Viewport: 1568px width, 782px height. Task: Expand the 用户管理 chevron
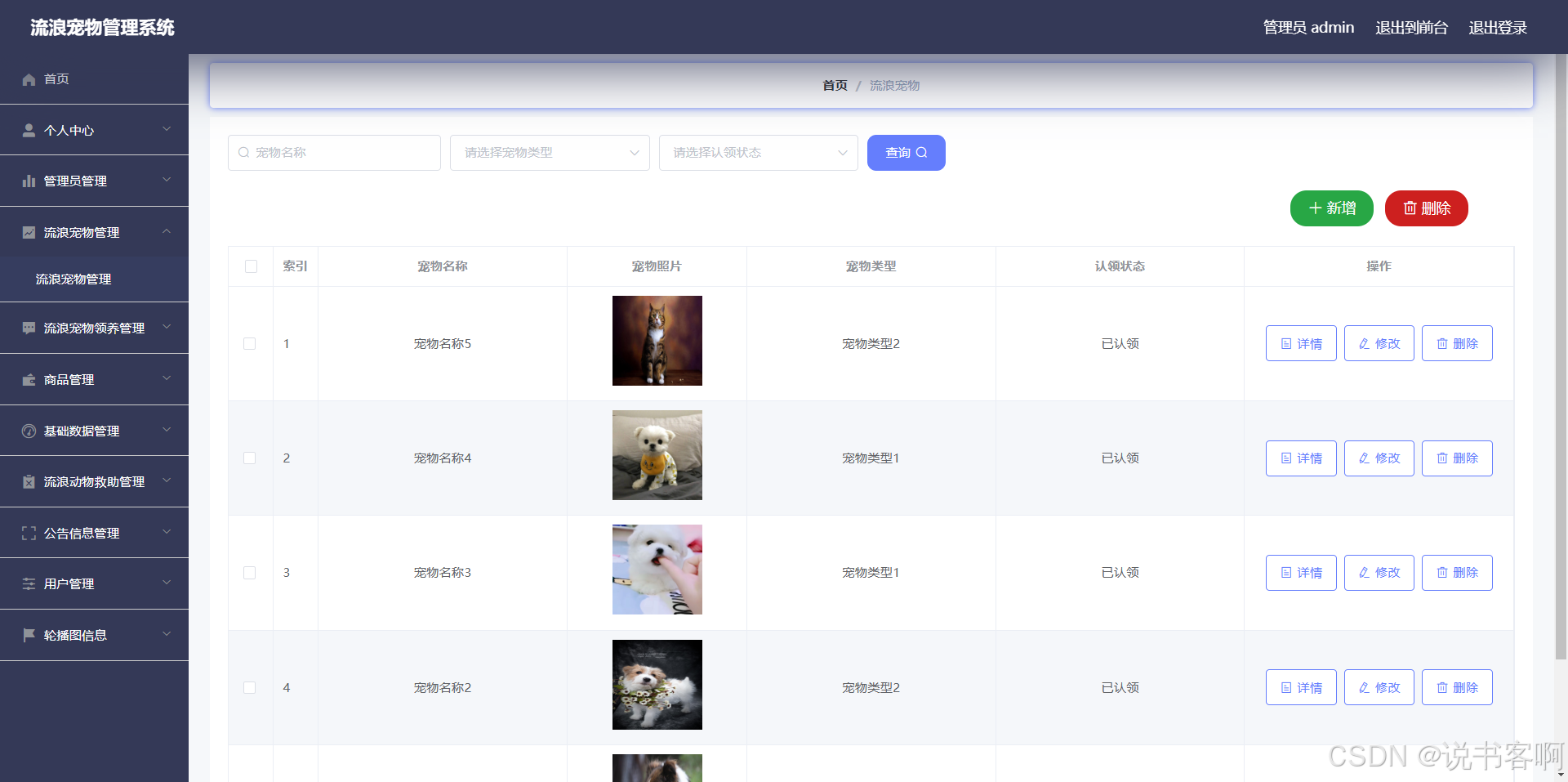pyautogui.click(x=167, y=583)
